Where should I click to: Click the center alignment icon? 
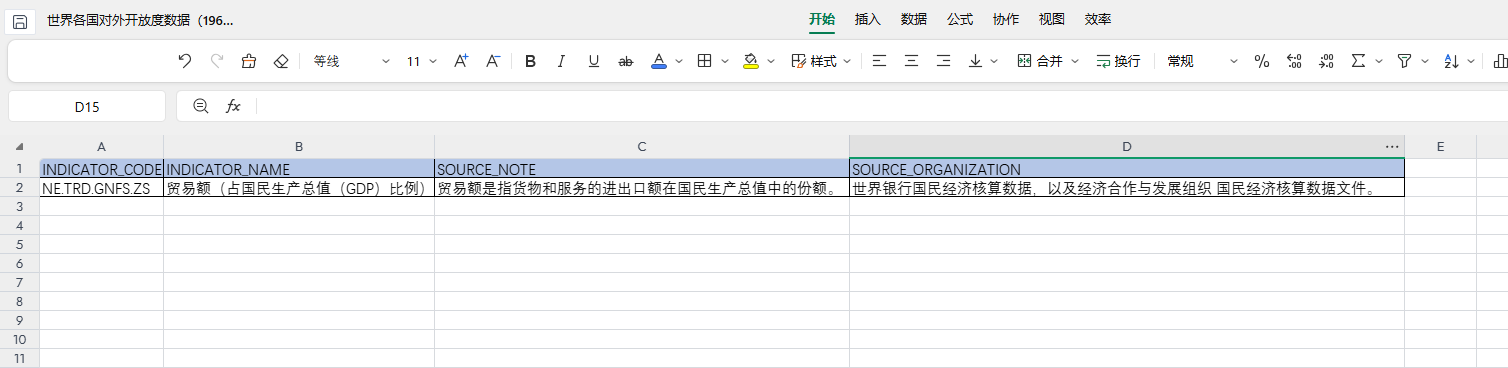pos(911,61)
